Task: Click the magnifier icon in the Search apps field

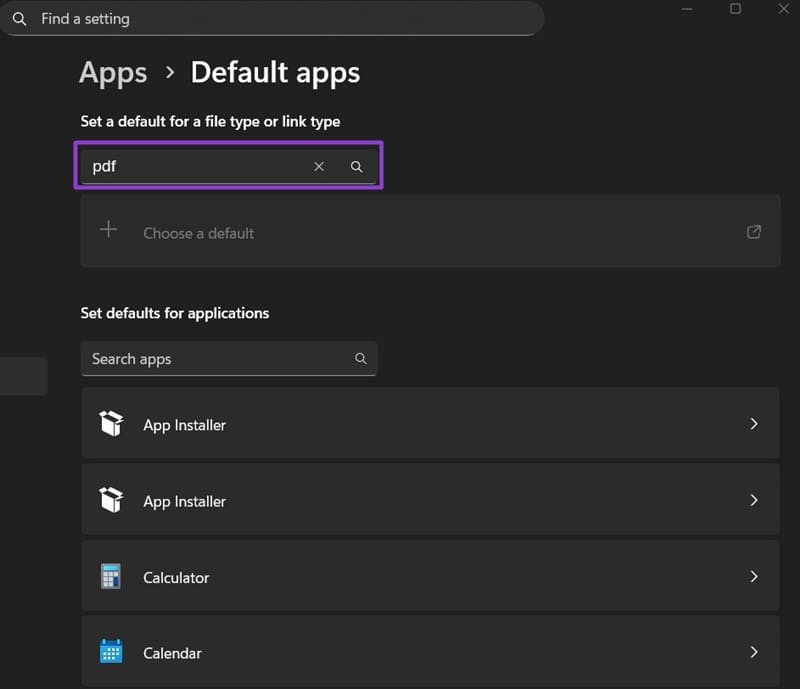Action: click(x=360, y=359)
